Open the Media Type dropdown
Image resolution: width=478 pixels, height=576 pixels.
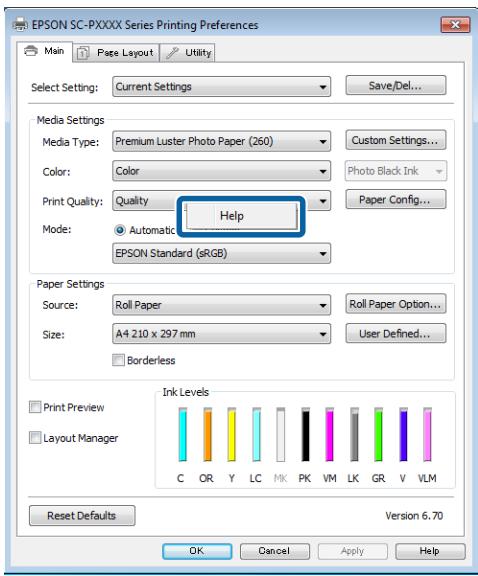point(222,141)
